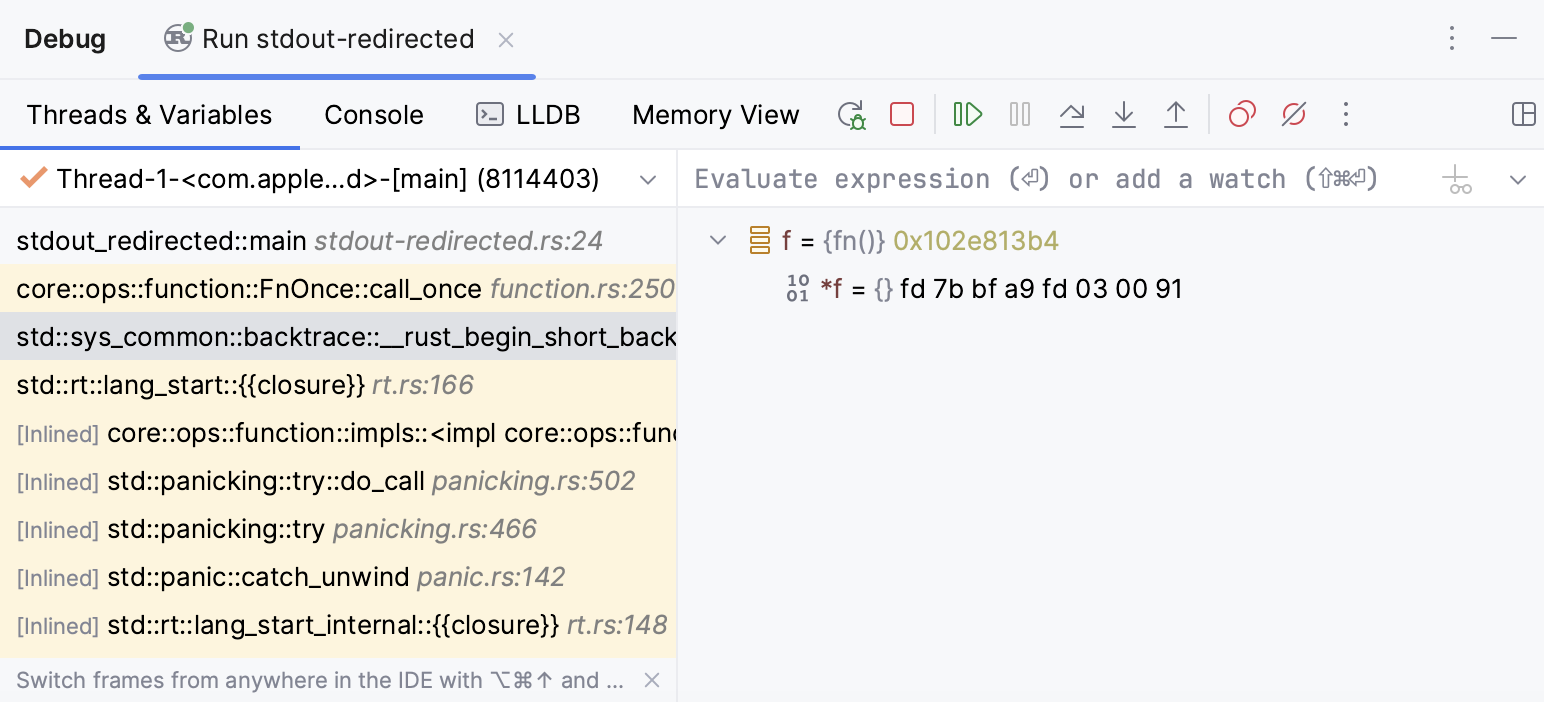Toggle mute breakpoints
The height and width of the screenshot is (702, 1544).
1294,113
